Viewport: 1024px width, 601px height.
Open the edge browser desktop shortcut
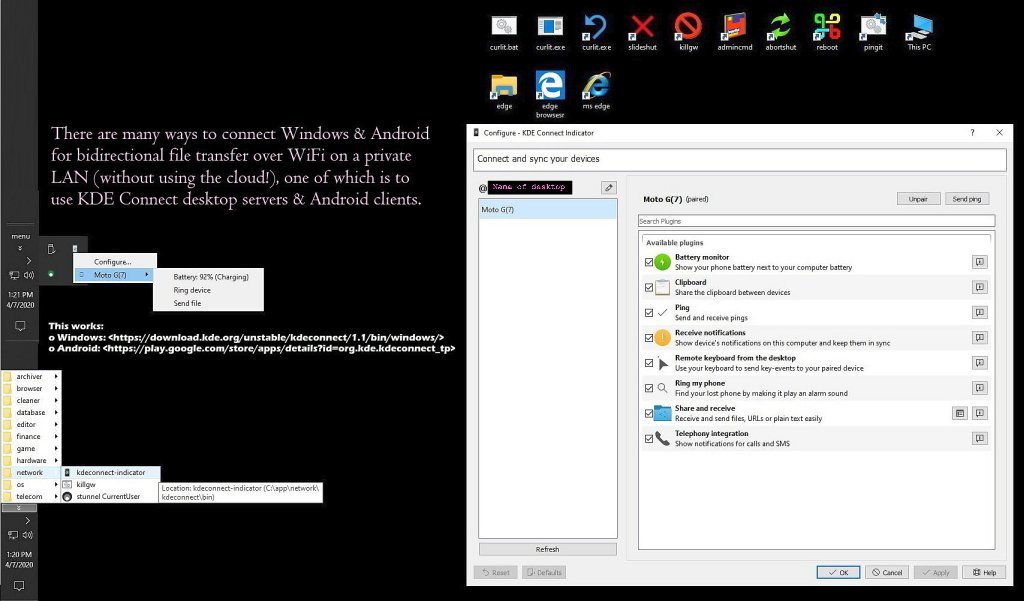pos(550,95)
